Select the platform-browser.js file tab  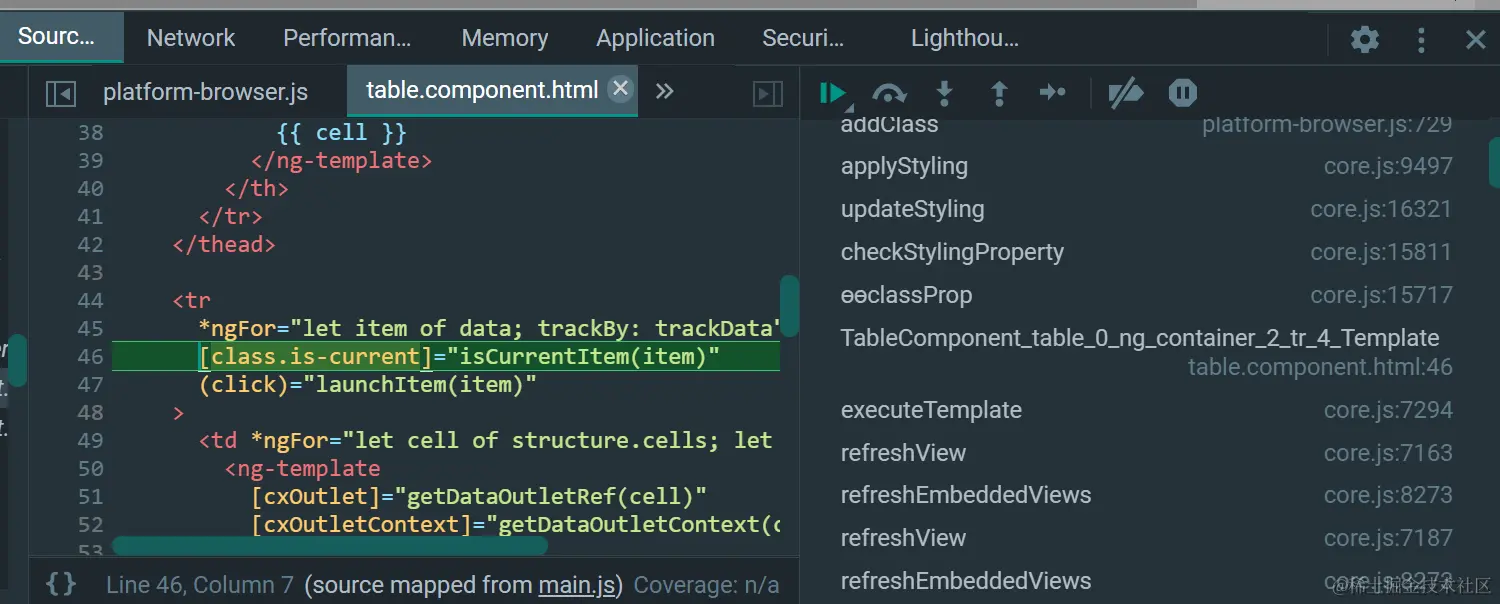(205, 92)
